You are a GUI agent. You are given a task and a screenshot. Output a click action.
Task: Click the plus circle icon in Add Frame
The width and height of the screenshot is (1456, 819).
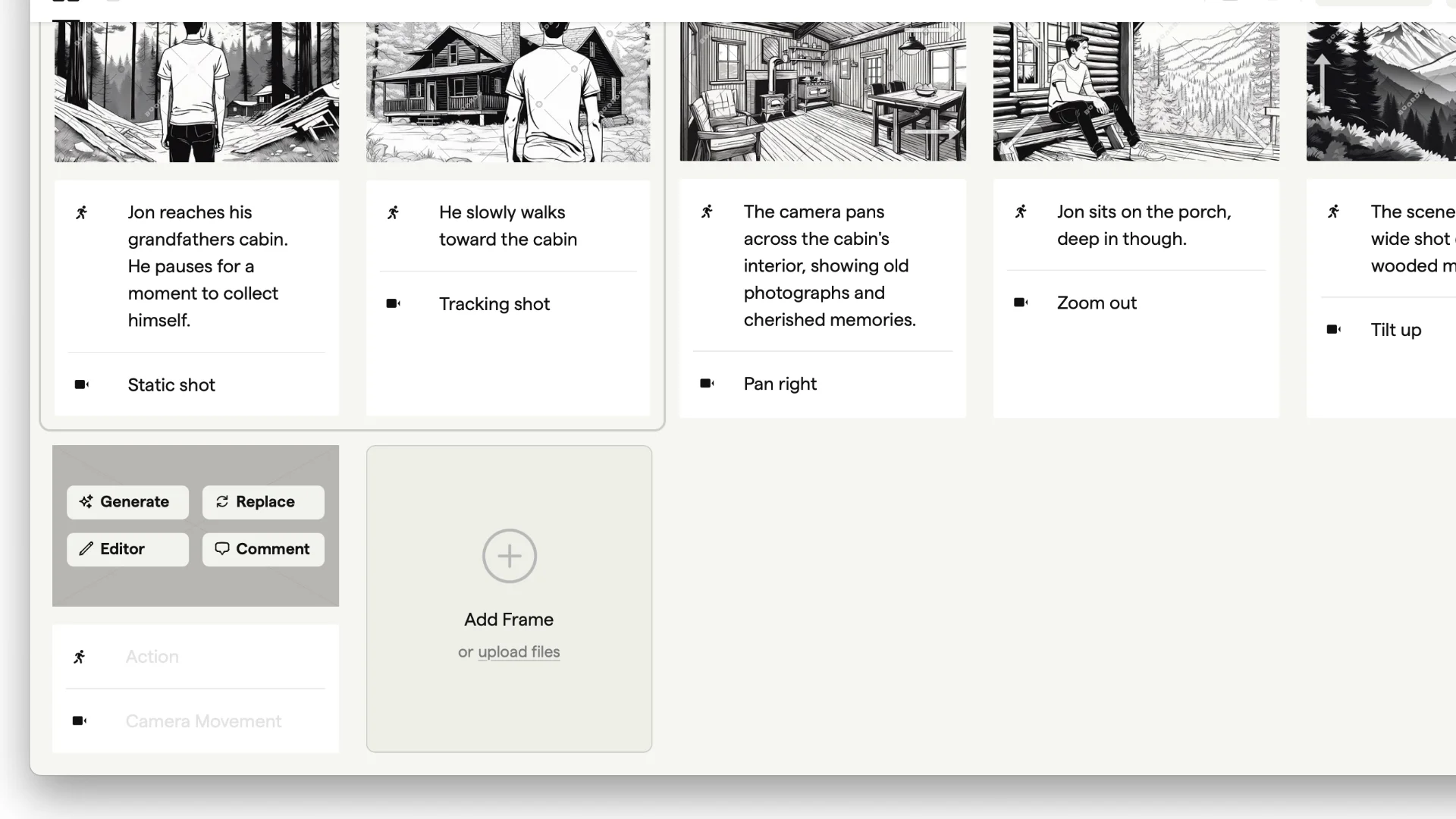509,556
